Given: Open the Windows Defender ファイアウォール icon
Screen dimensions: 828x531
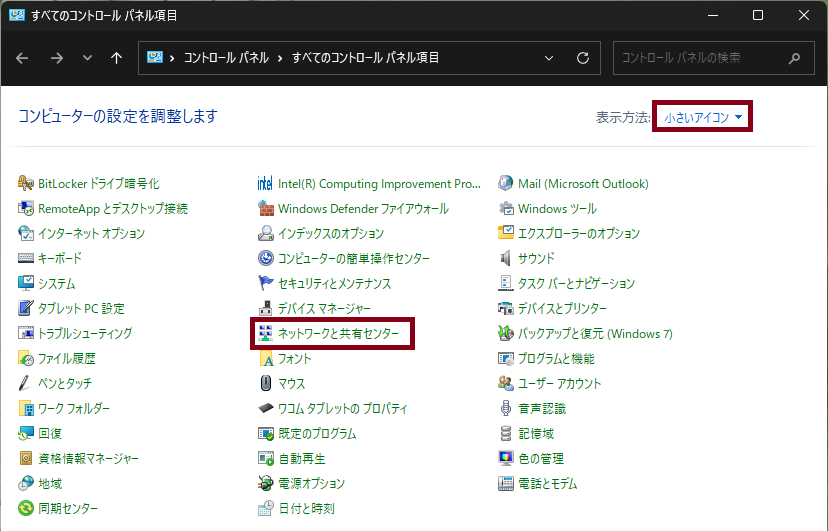Looking at the screenshot, I should point(266,209).
